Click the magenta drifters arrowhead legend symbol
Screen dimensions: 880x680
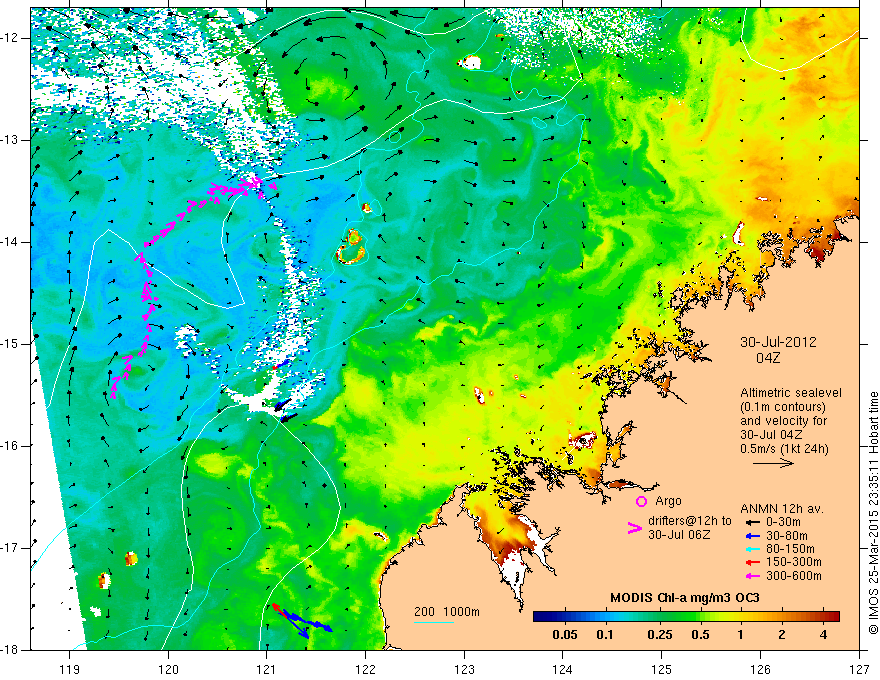635,528
